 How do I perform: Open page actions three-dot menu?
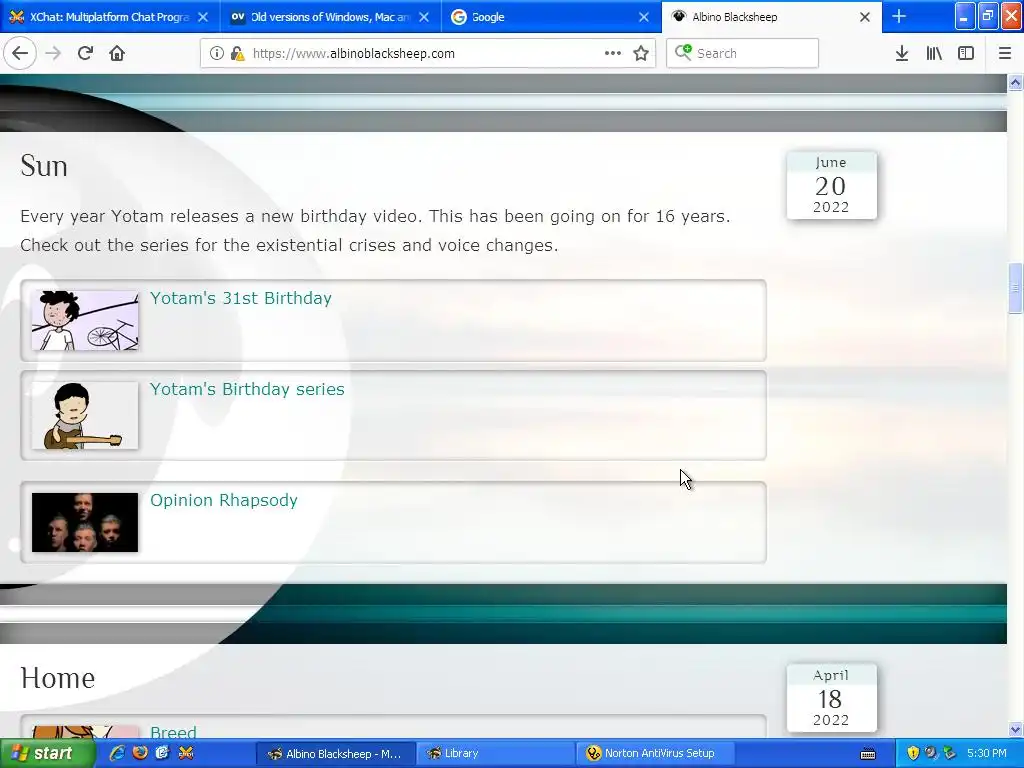(613, 54)
